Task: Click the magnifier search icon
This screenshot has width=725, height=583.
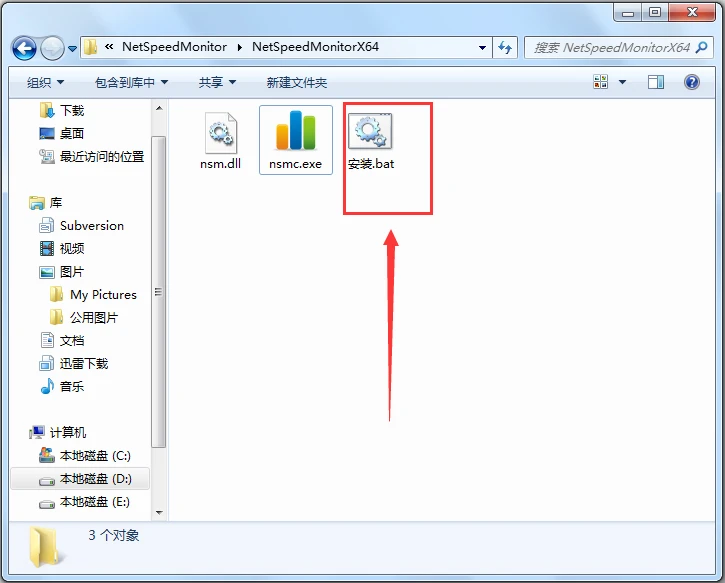Action: coord(701,47)
